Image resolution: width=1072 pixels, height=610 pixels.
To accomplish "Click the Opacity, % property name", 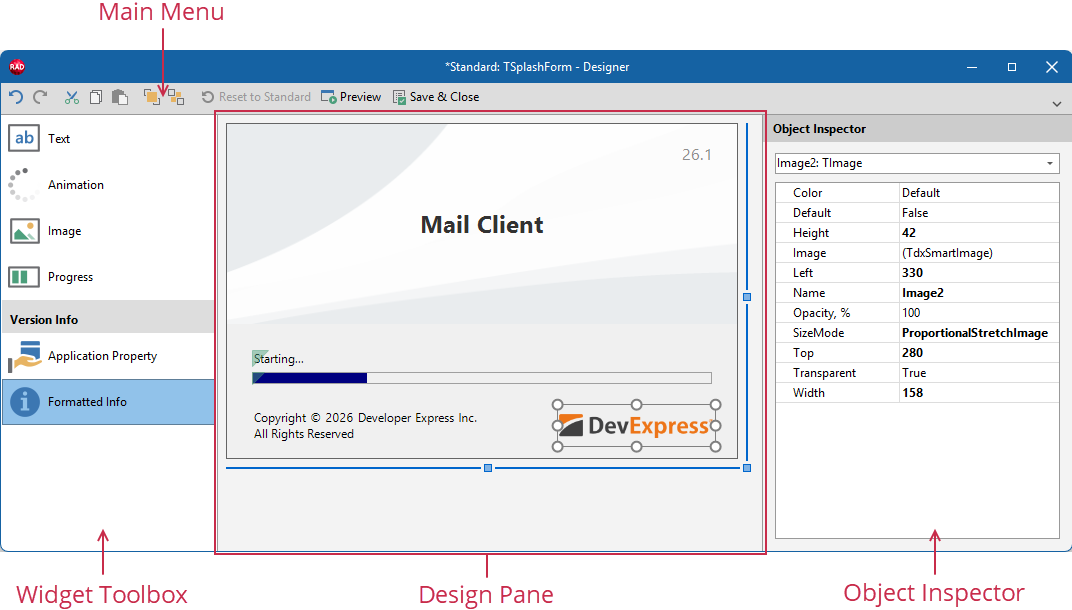I will coord(821,313).
